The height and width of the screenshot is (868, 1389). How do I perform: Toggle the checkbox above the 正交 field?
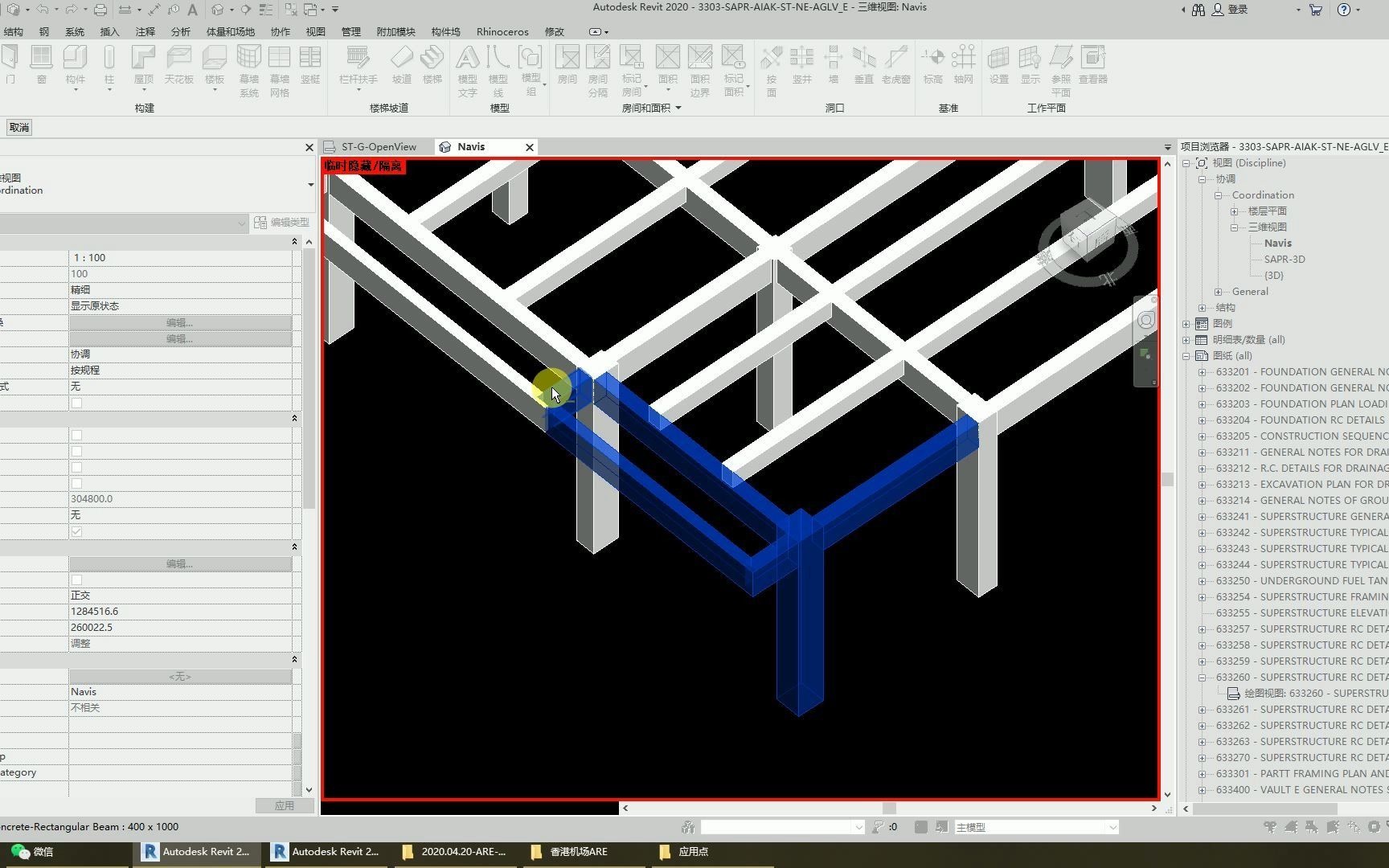[x=76, y=579]
